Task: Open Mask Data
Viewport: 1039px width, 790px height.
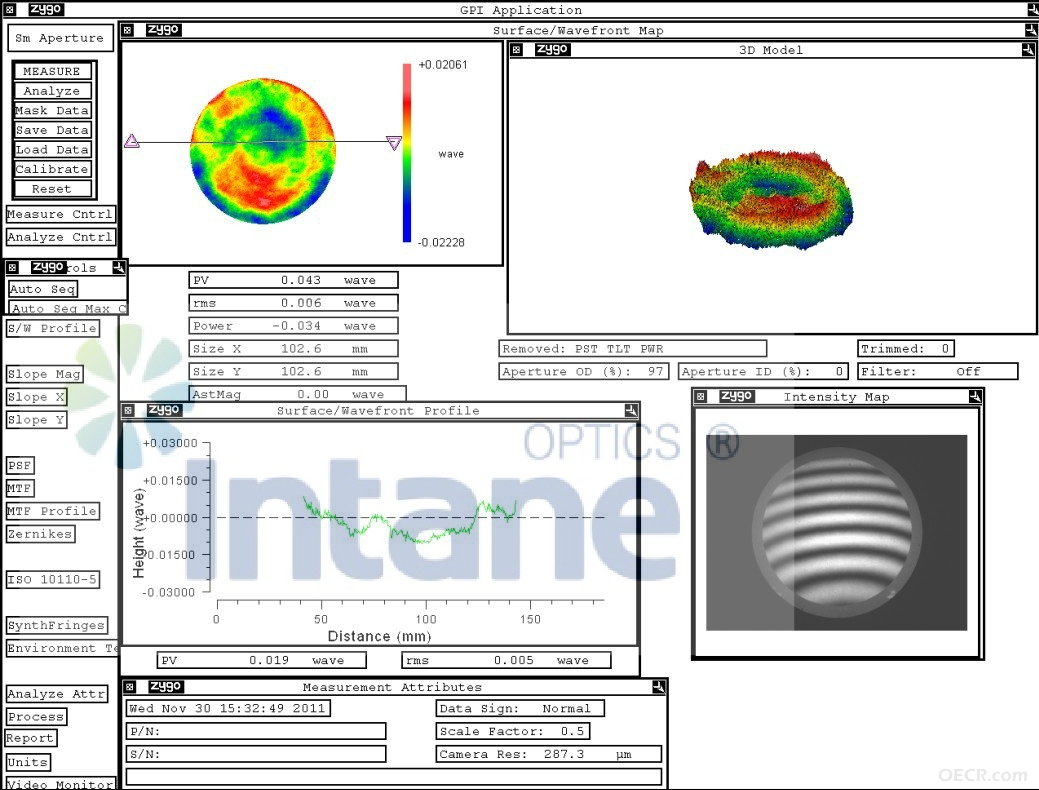Action: click(x=52, y=111)
